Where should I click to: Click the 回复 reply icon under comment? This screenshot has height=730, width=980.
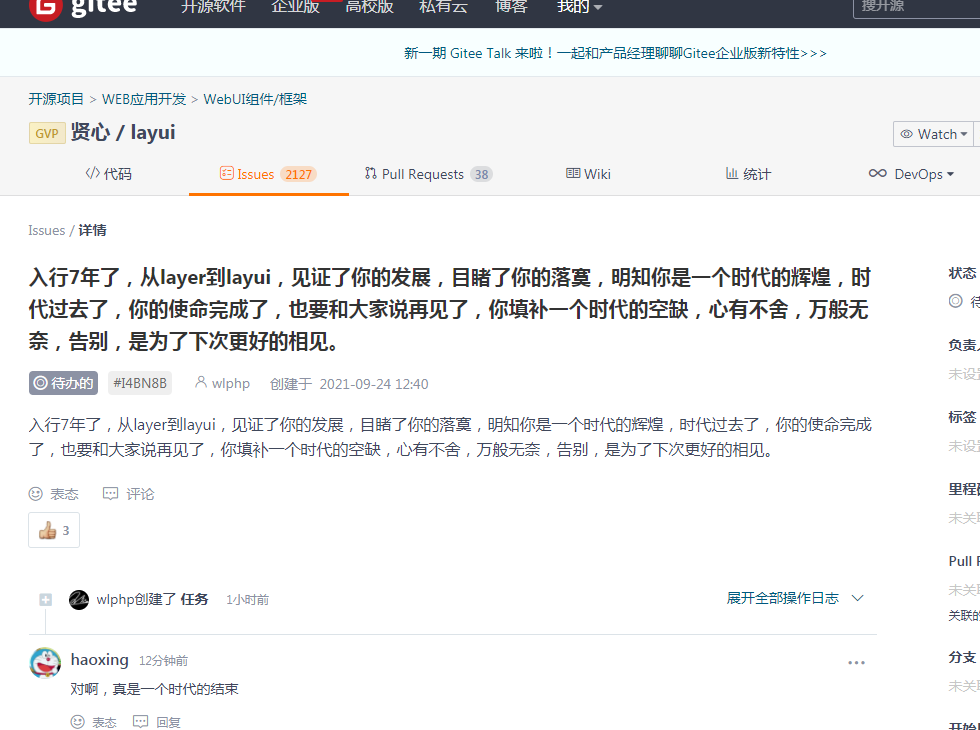click(x=141, y=721)
